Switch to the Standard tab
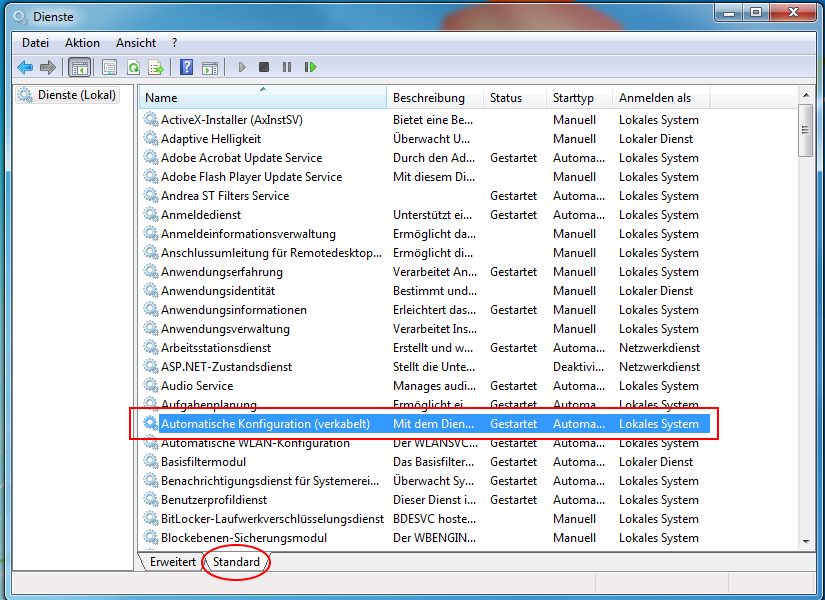This screenshot has height=600, width=825. pyautogui.click(x=236, y=562)
